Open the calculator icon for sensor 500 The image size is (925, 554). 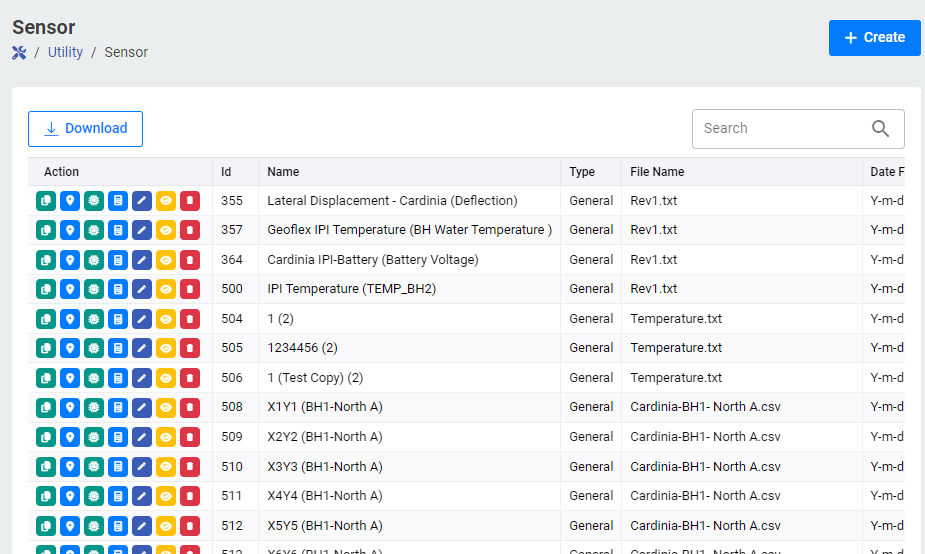click(118, 289)
